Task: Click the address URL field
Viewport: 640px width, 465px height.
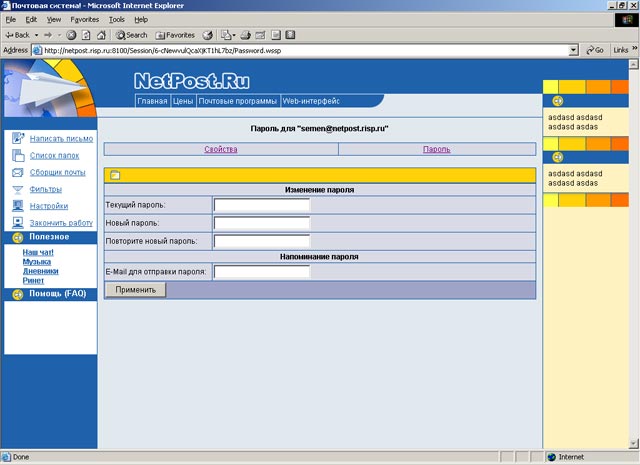Action: pyautogui.click(x=300, y=50)
